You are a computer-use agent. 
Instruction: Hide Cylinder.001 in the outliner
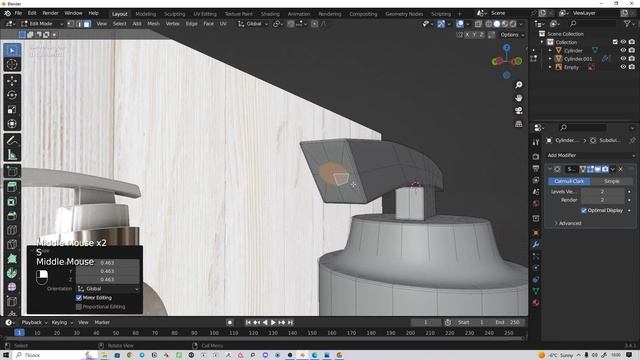(623, 59)
